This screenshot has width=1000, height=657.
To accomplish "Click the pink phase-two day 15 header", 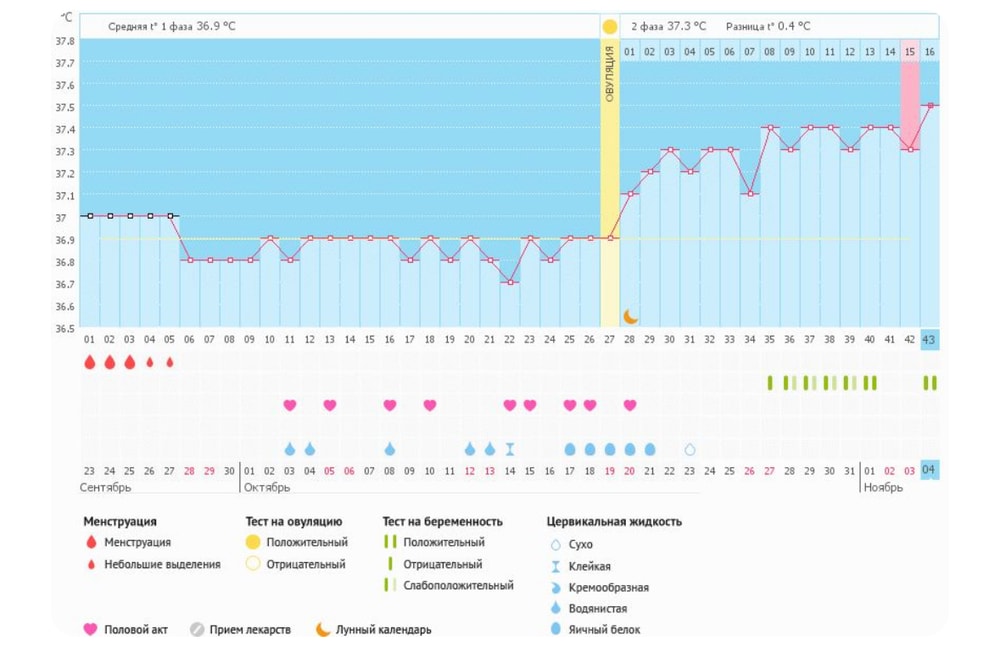I will pyautogui.click(x=909, y=51).
